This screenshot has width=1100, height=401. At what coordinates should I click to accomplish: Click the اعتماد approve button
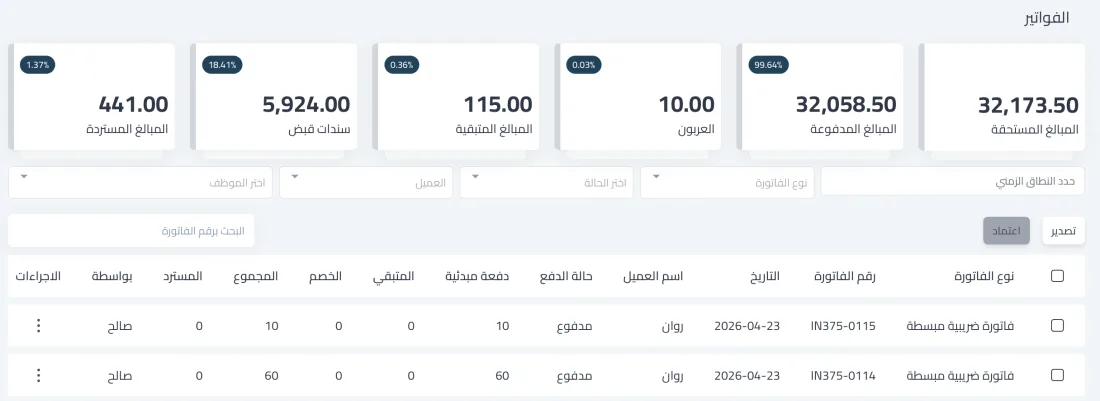click(1007, 231)
